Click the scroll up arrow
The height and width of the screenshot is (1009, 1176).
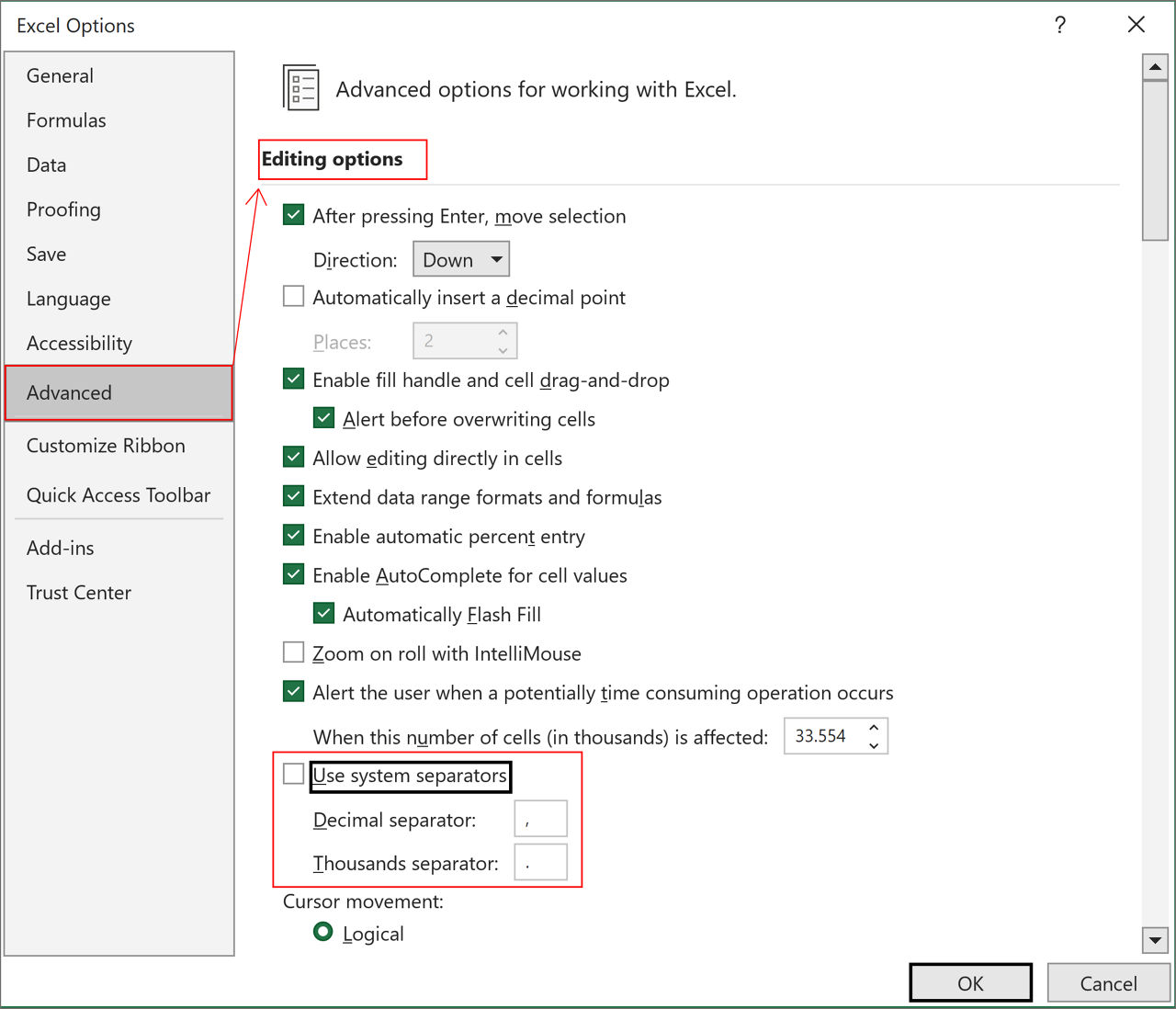coord(1155,67)
